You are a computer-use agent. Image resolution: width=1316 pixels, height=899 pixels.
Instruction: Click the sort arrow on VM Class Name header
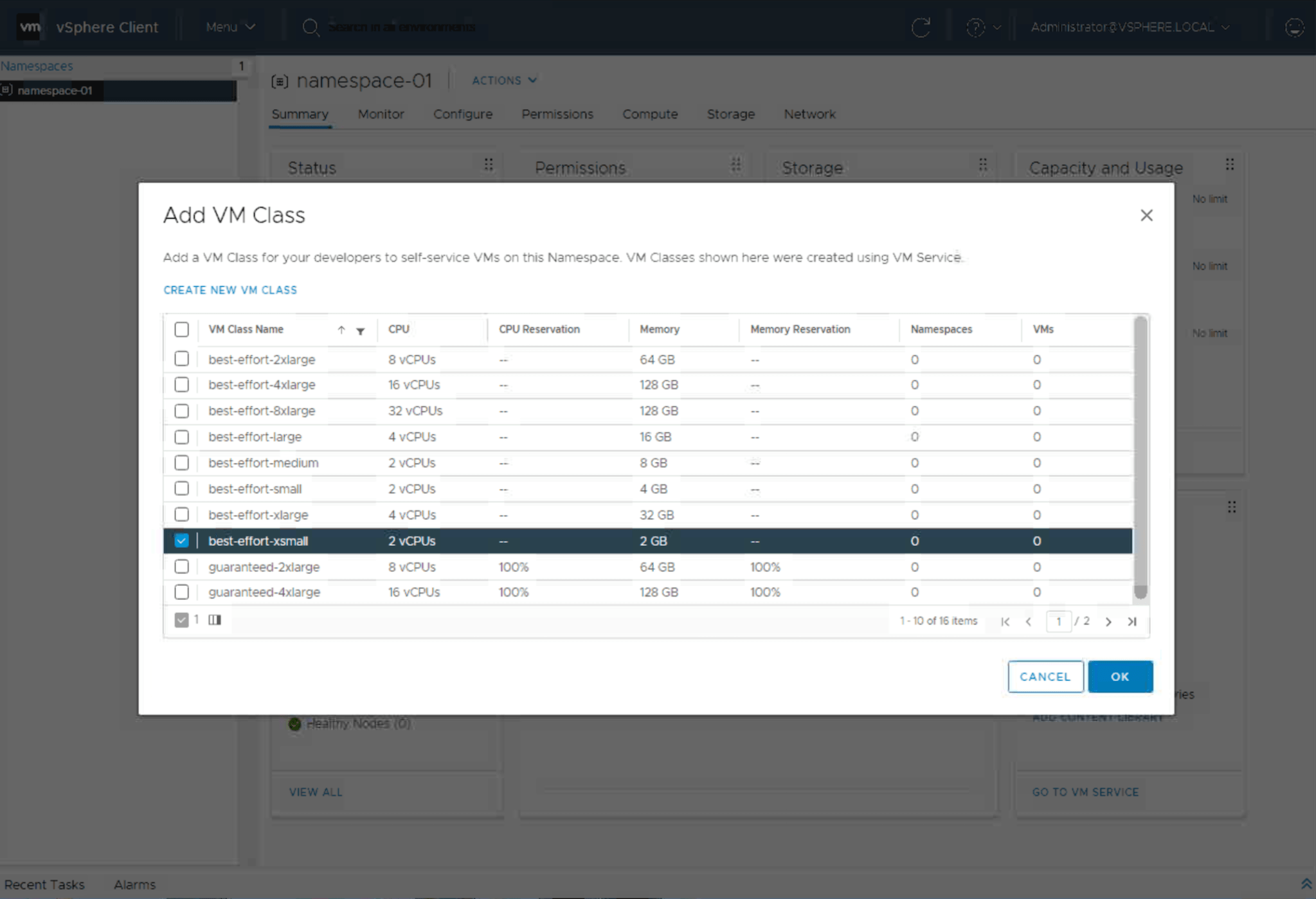[341, 330]
